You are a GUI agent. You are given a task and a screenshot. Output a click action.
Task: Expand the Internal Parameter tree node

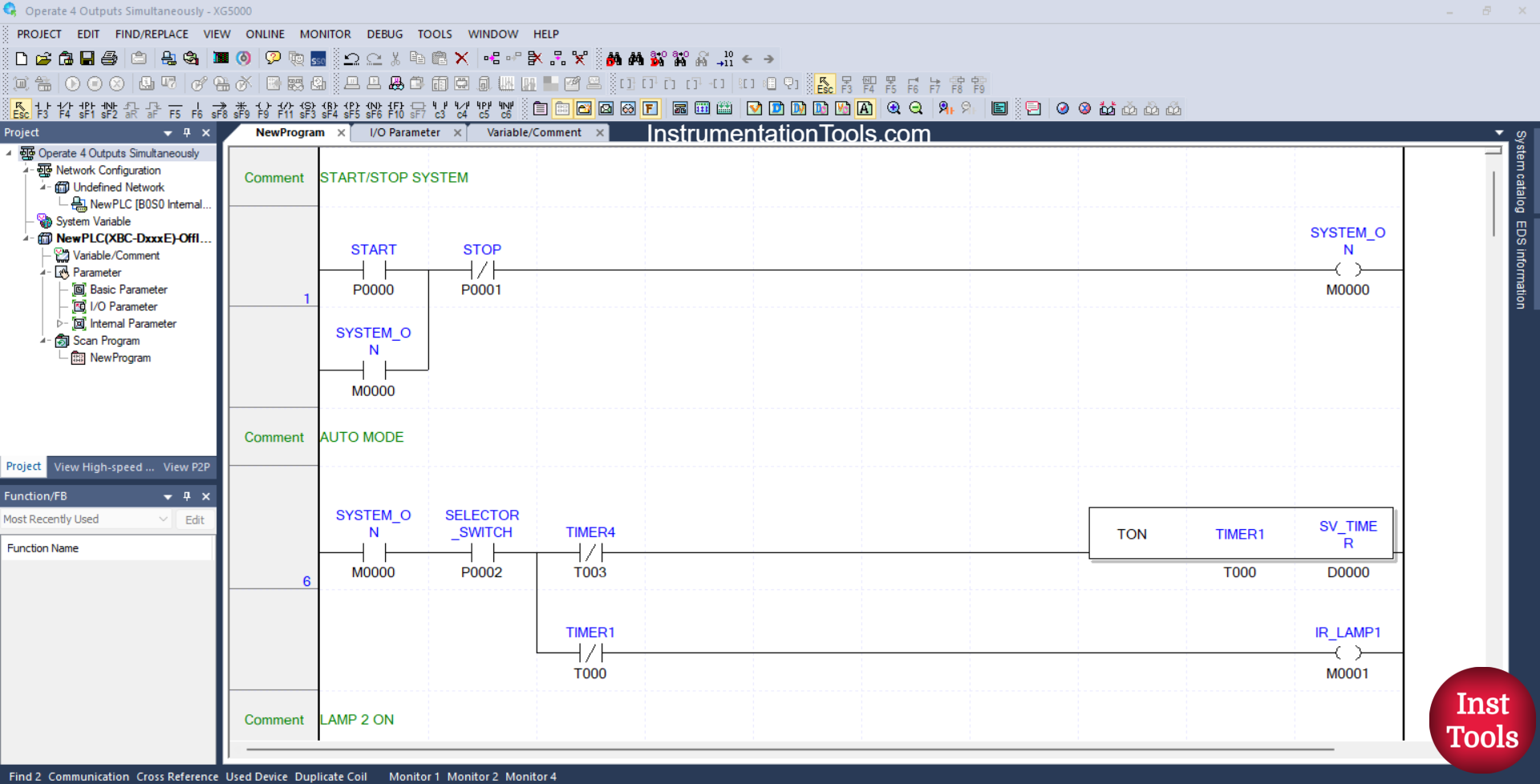61,323
